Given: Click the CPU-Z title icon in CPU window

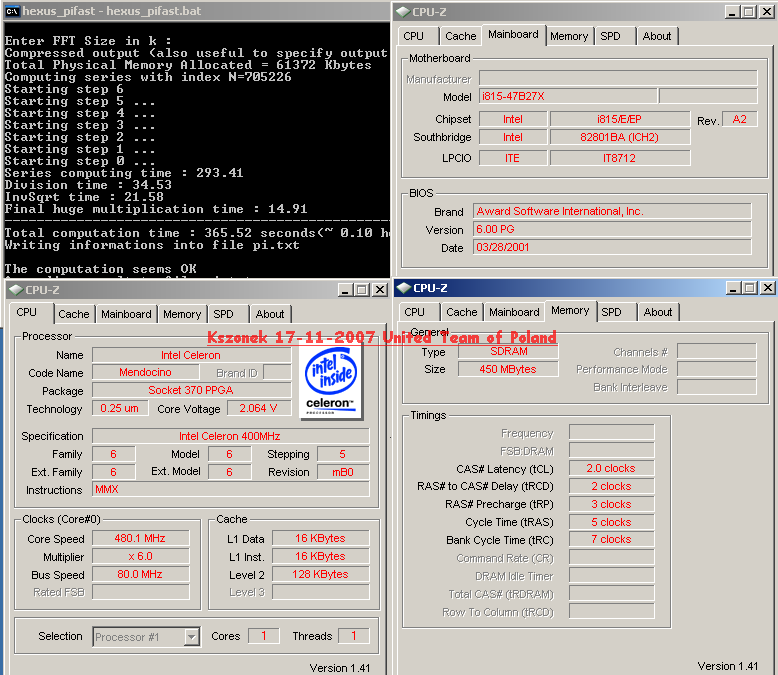Looking at the screenshot, I should pyautogui.click(x=16, y=290).
